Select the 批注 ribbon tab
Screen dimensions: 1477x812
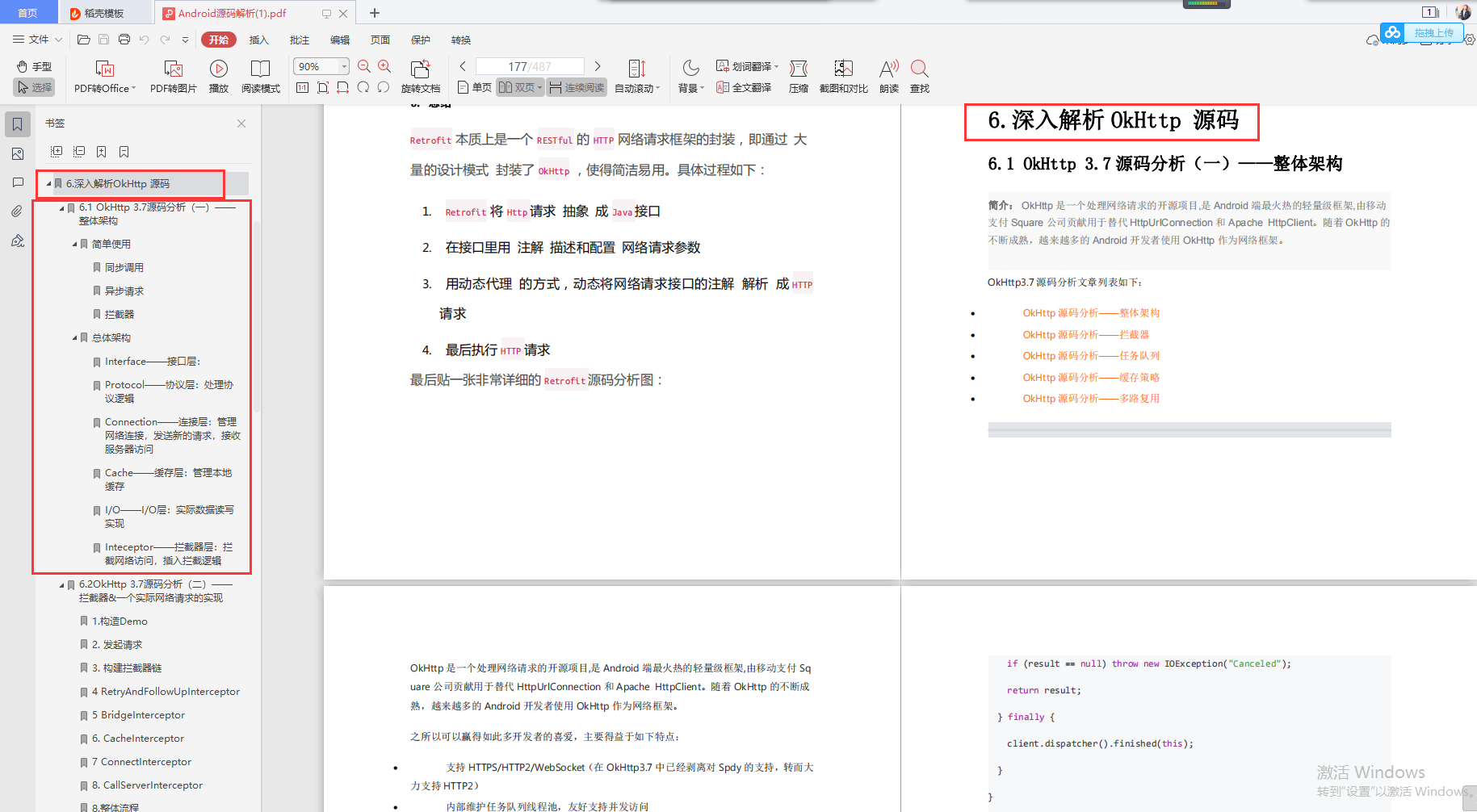pyautogui.click(x=300, y=40)
